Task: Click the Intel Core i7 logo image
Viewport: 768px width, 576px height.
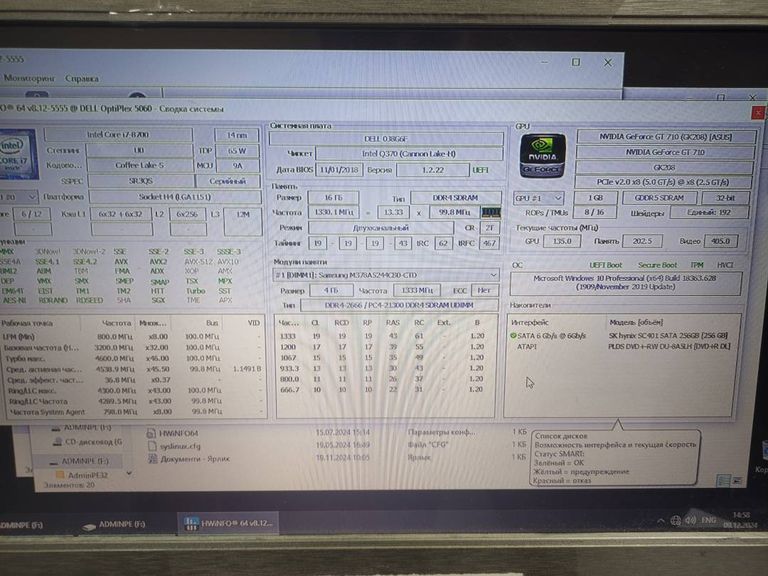Action: click(19, 154)
